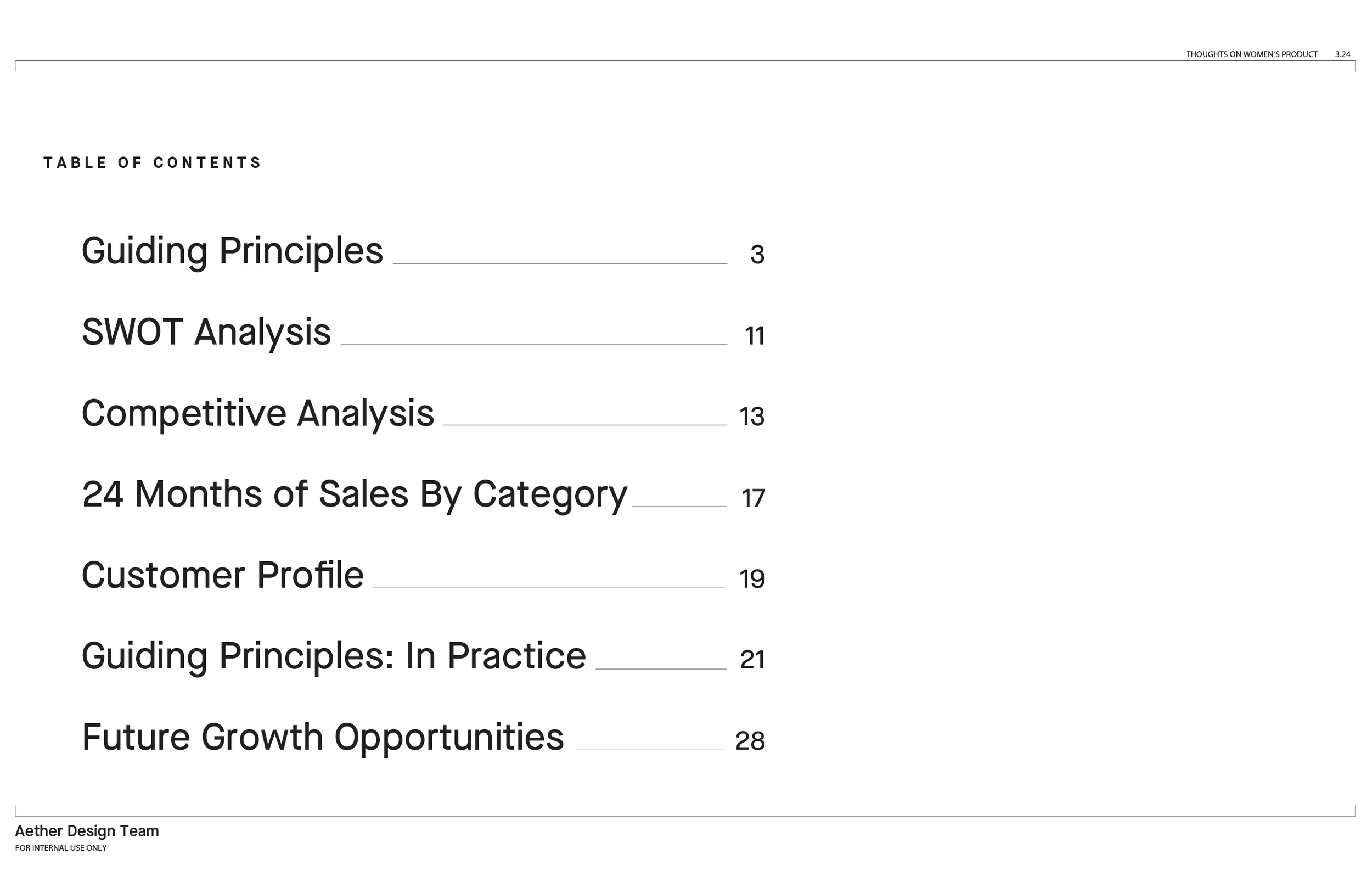Click page number 11 next to SWOT Analysis
Image resolution: width=1372 pixels, height=888 pixels.
point(755,336)
